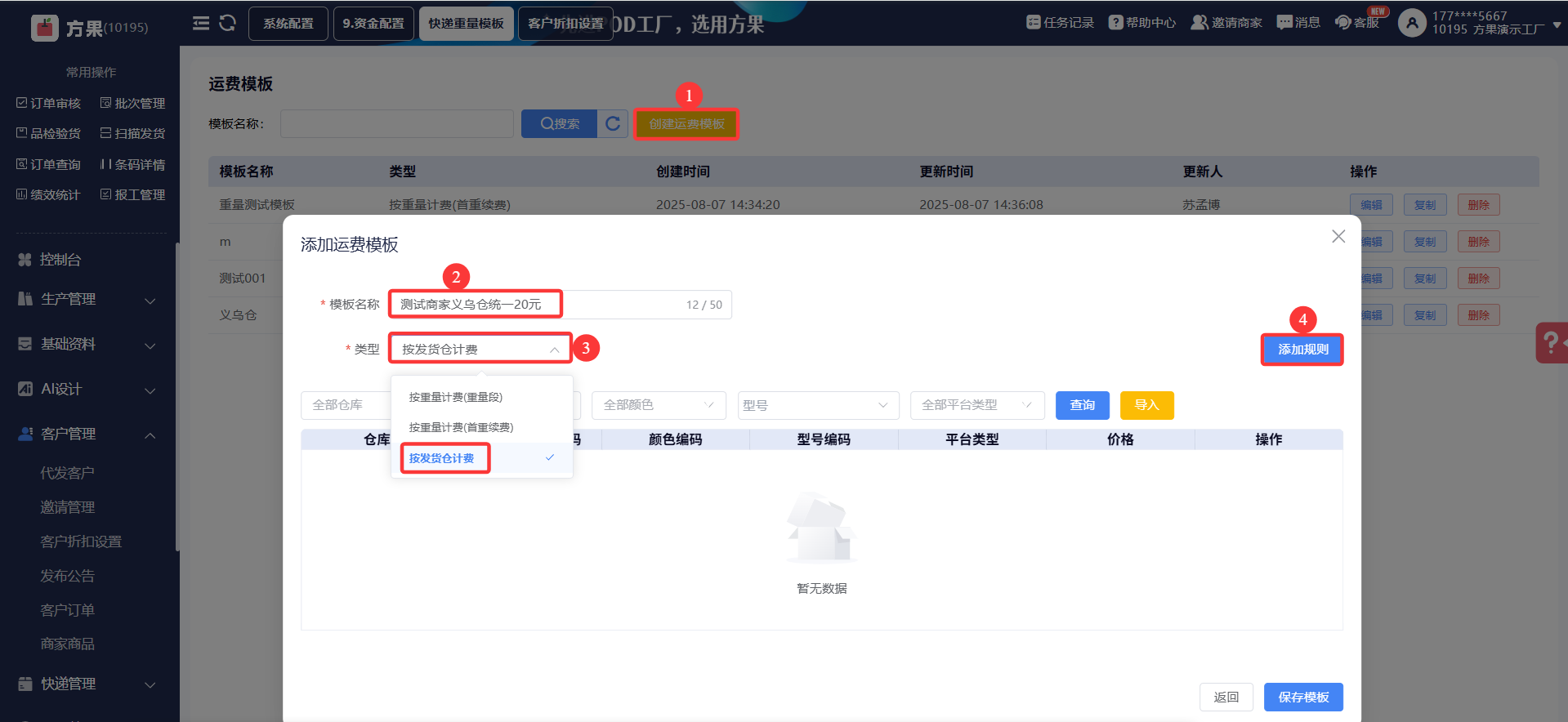
Task: Expand 生产管理 menu in sidebar
Action: [x=88, y=300]
